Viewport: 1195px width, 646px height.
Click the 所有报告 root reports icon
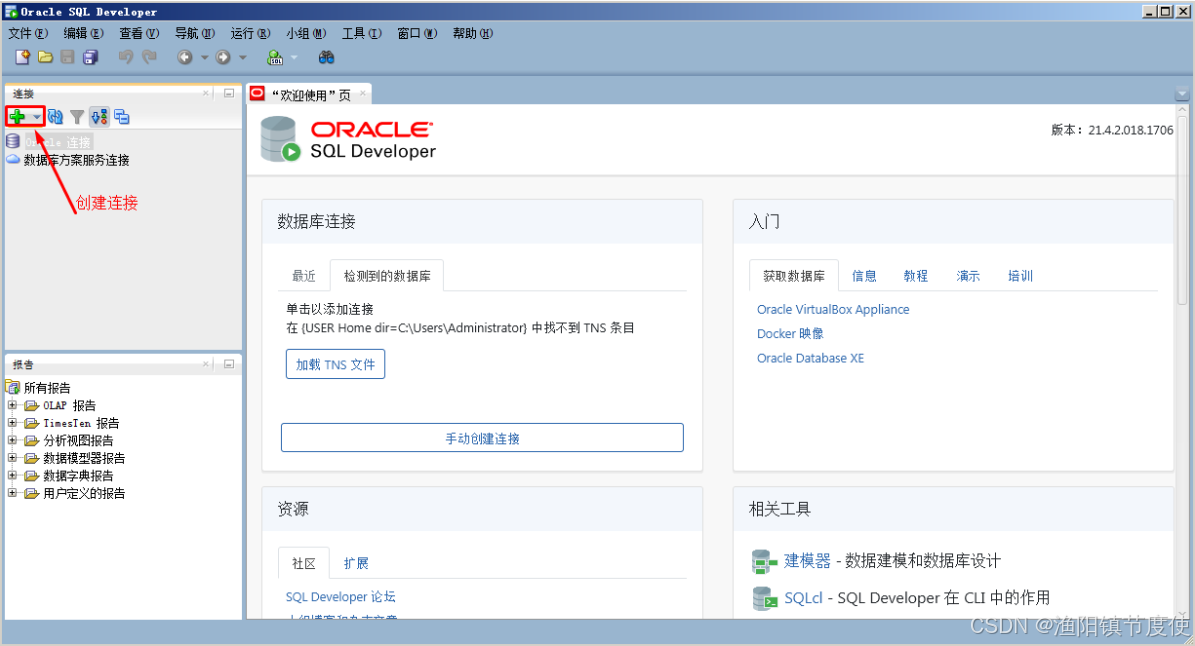click(x=13, y=387)
